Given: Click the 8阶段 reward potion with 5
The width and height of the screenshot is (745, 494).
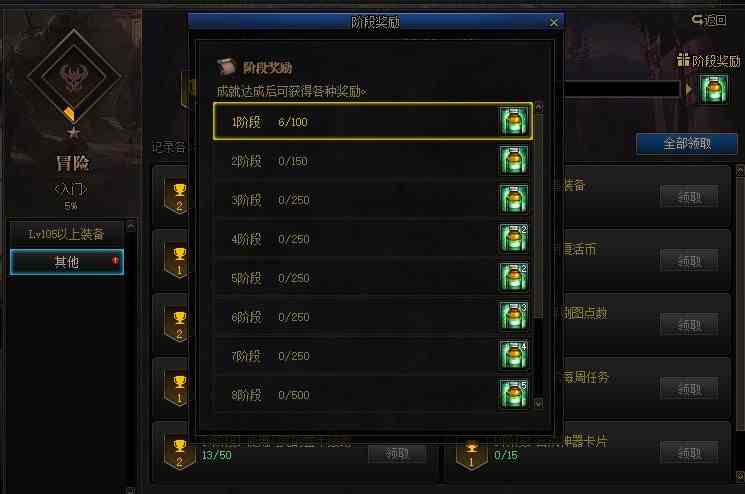Looking at the screenshot, I should [513, 394].
